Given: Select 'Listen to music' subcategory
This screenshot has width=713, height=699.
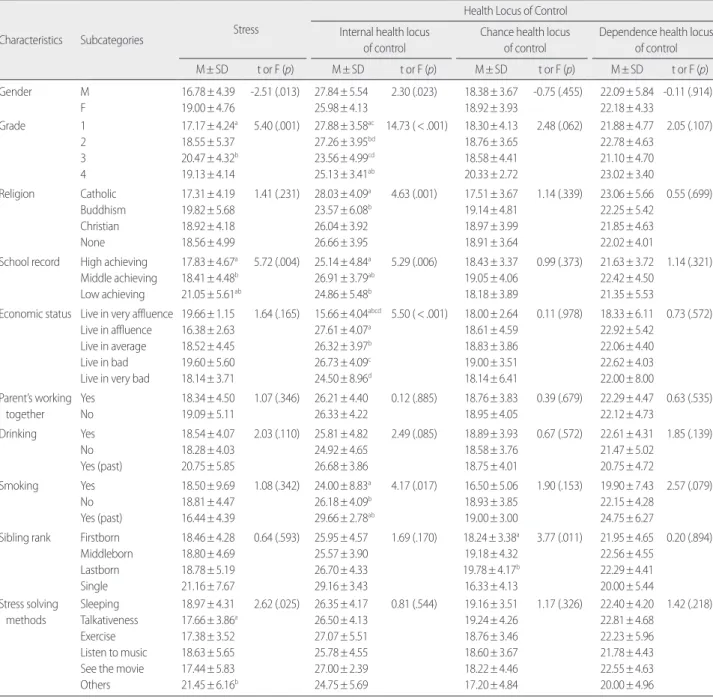Looking at the screenshot, I should tap(114, 653).
